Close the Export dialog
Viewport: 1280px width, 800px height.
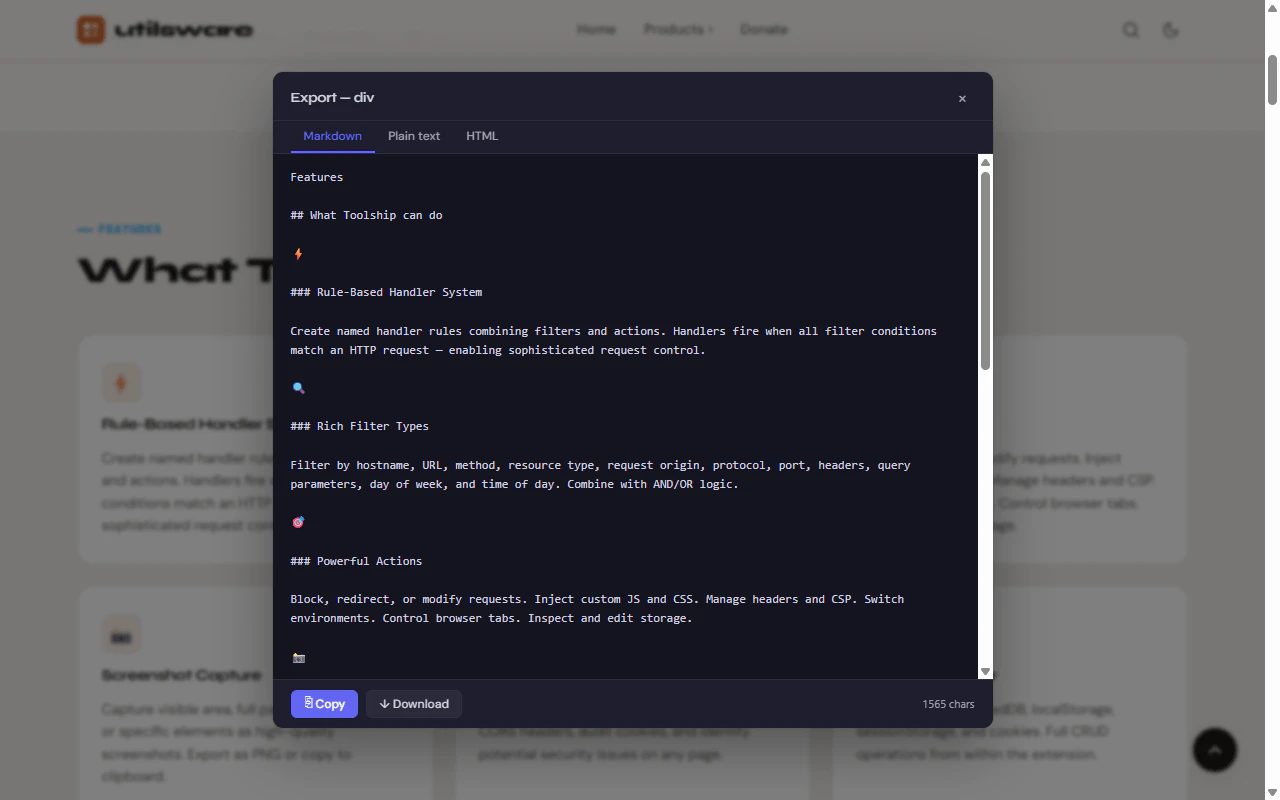pos(962,98)
